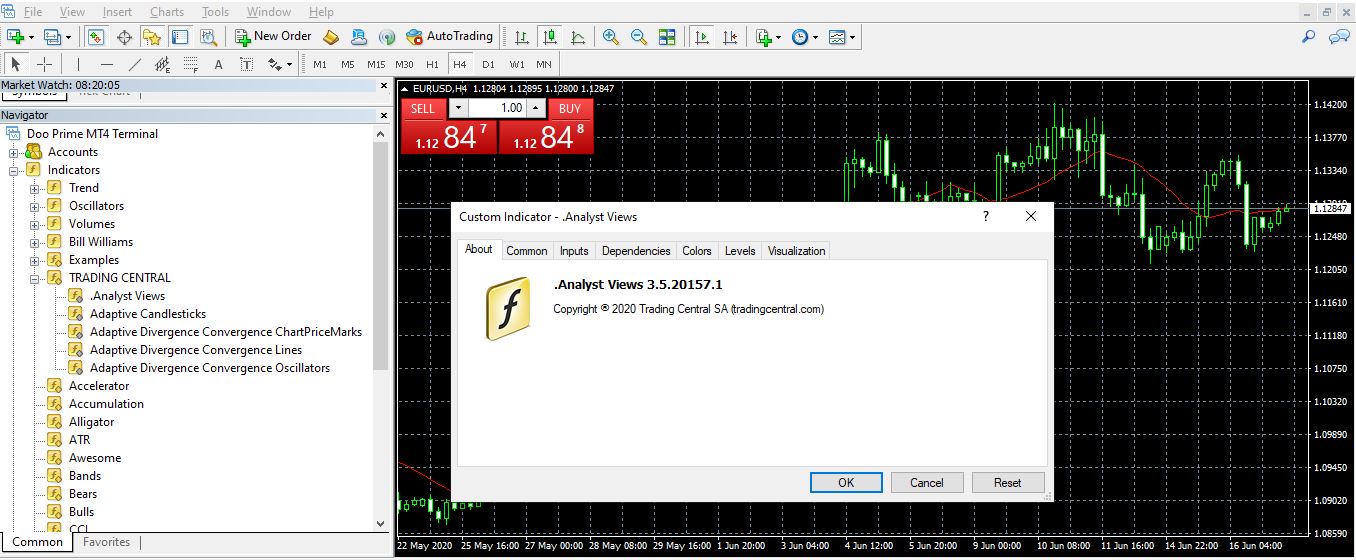Click the red SELL button
This screenshot has height=560, width=1356.
pyautogui.click(x=423, y=108)
